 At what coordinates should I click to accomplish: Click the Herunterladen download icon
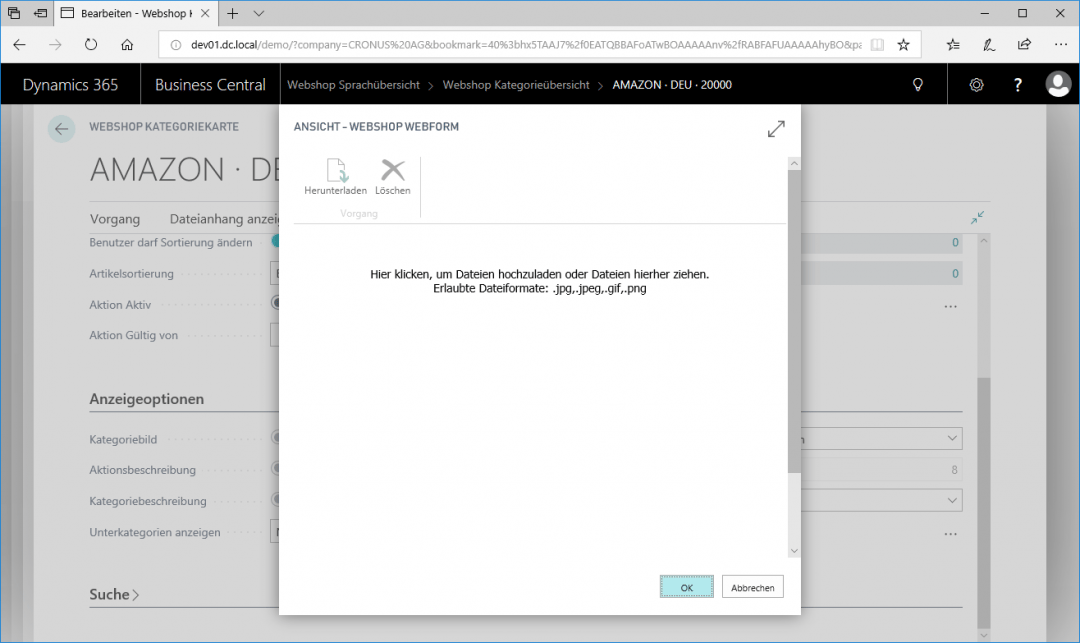[336, 170]
